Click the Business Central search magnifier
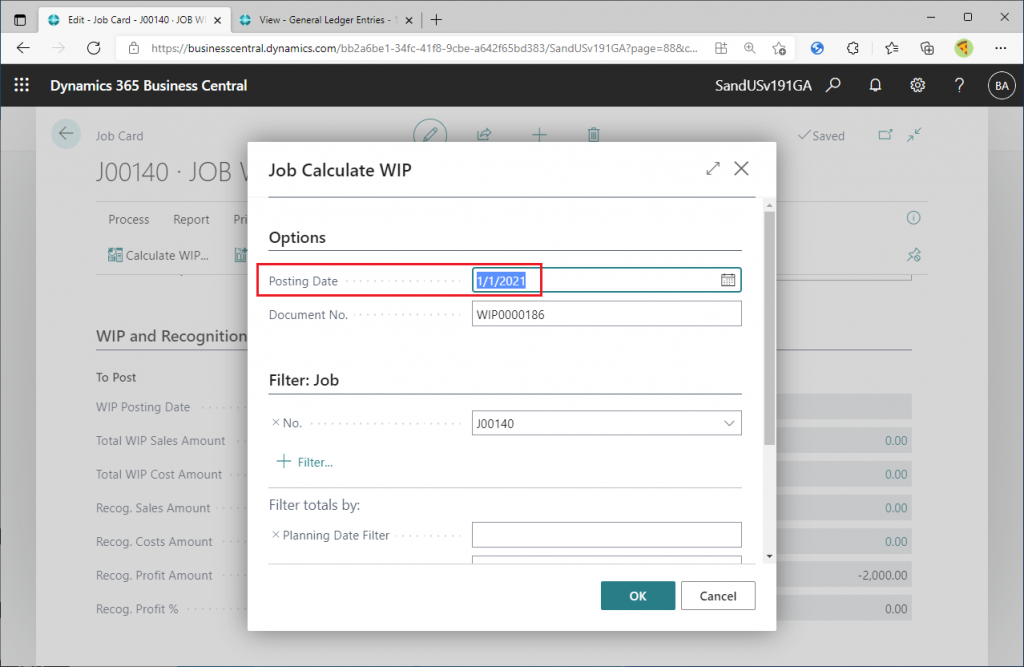The width and height of the screenshot is (1024, 667). tap(833, 85)
